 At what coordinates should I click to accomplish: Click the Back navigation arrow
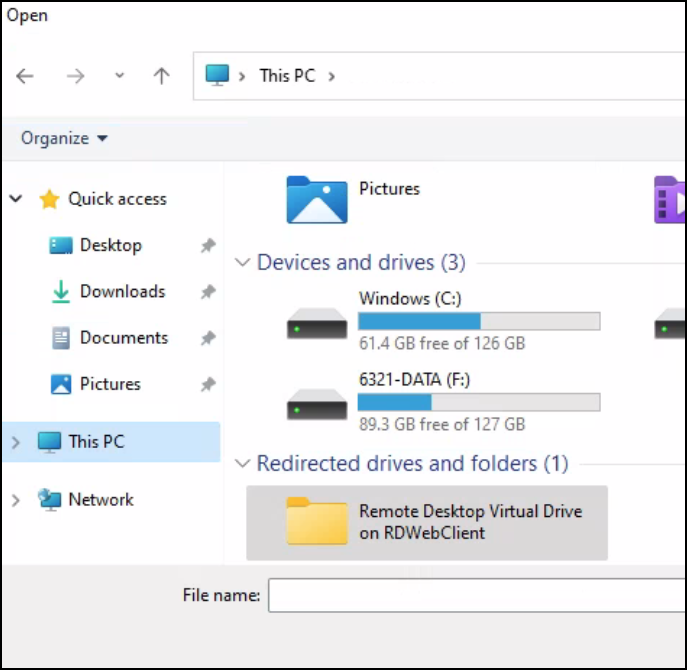click(x=25, y=76)
